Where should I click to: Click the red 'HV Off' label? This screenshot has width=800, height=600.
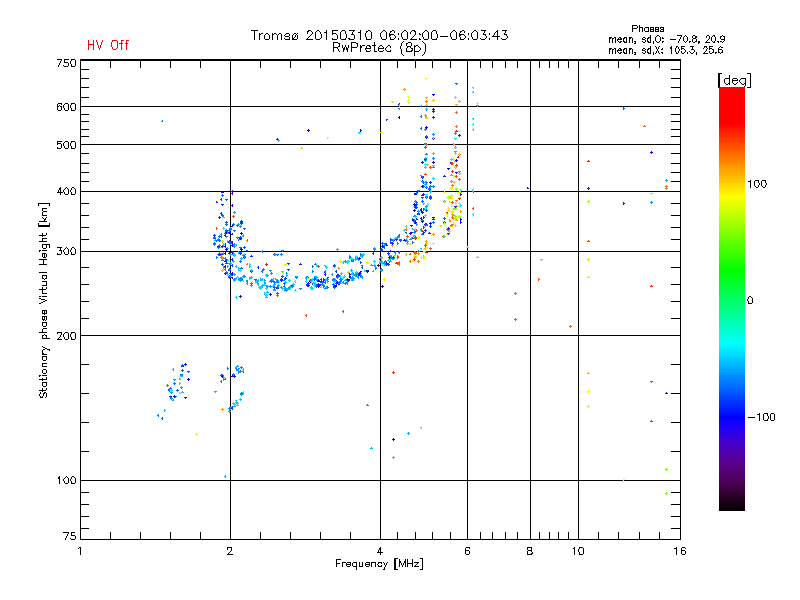coord(108,45)
